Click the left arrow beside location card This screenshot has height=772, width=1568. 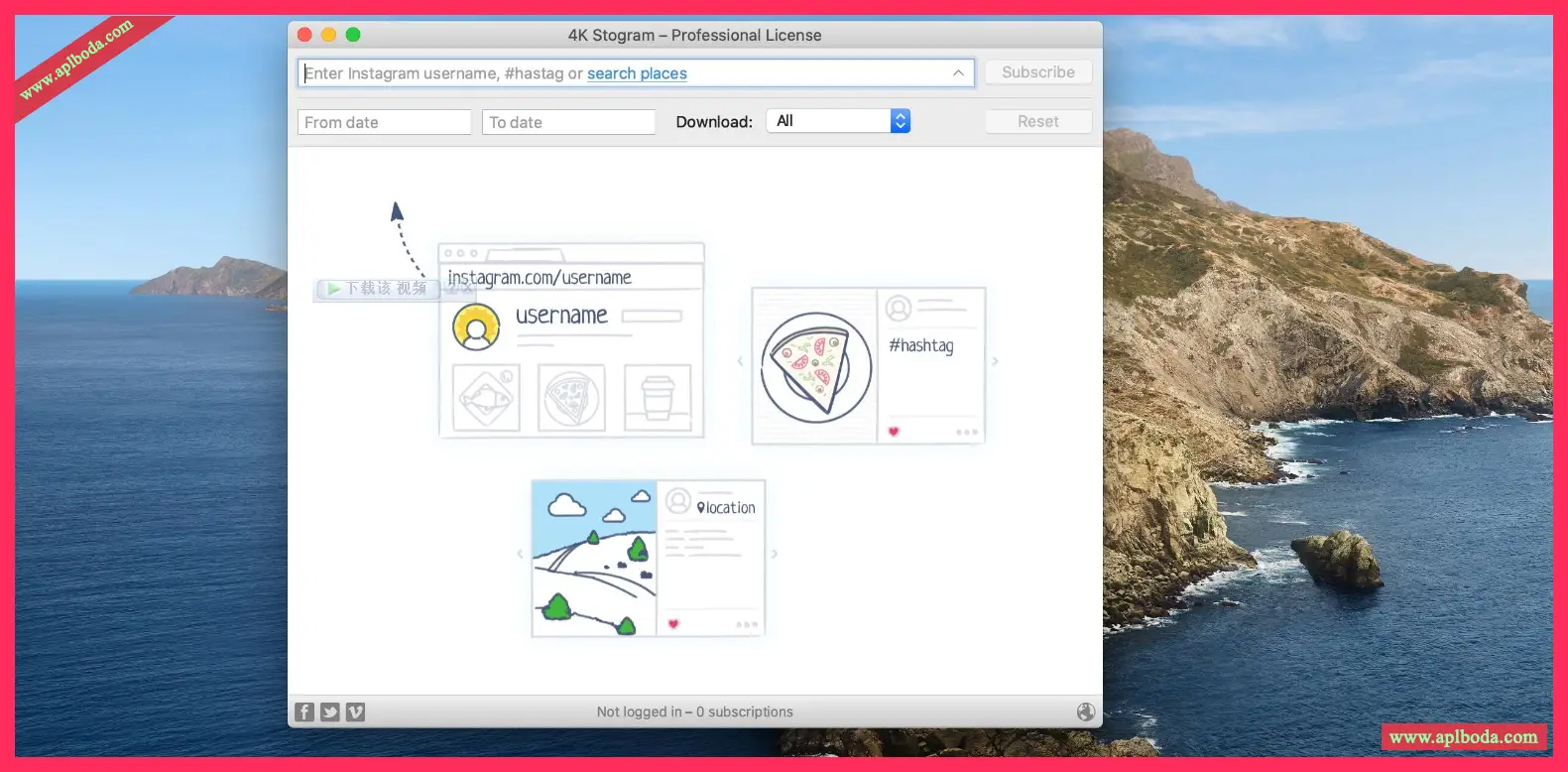520,554
